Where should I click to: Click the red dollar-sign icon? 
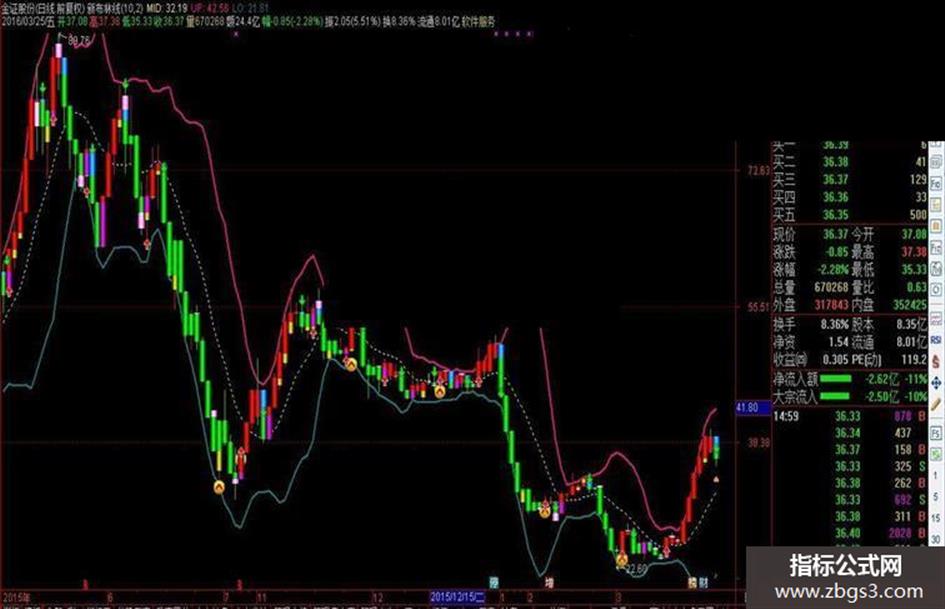(x=936, y=362)
